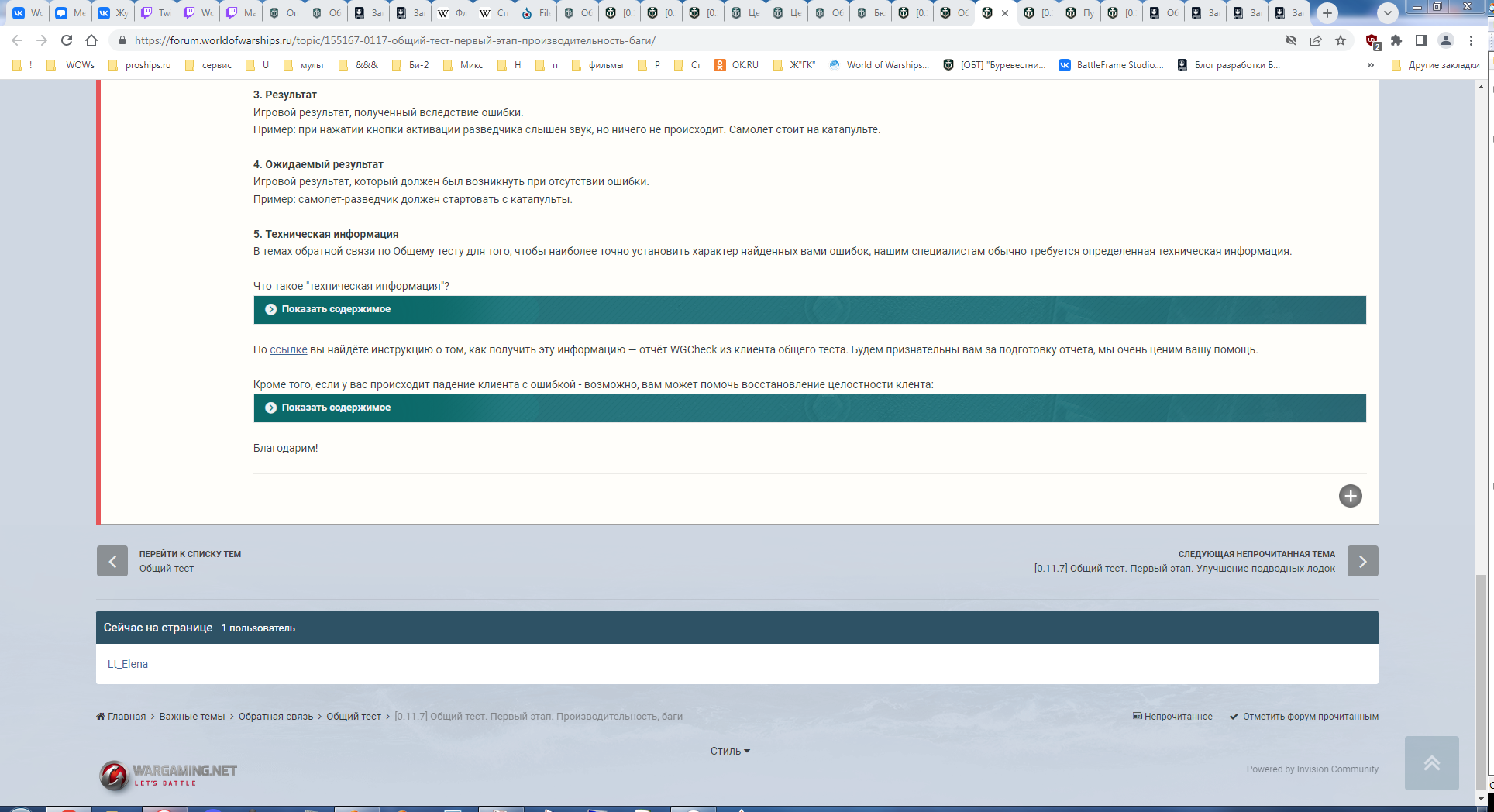Open the OK.RU bookmark
This screenshot has height=812, width=1494.
tap(736, 65)
